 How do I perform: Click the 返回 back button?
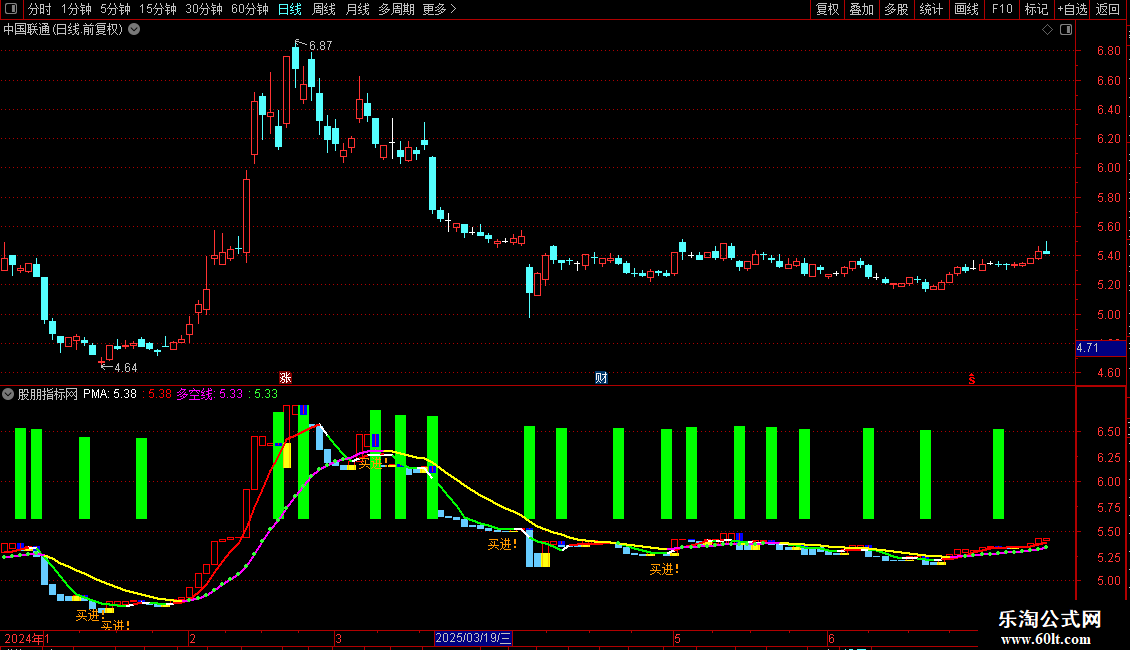tap(1108, 9)
